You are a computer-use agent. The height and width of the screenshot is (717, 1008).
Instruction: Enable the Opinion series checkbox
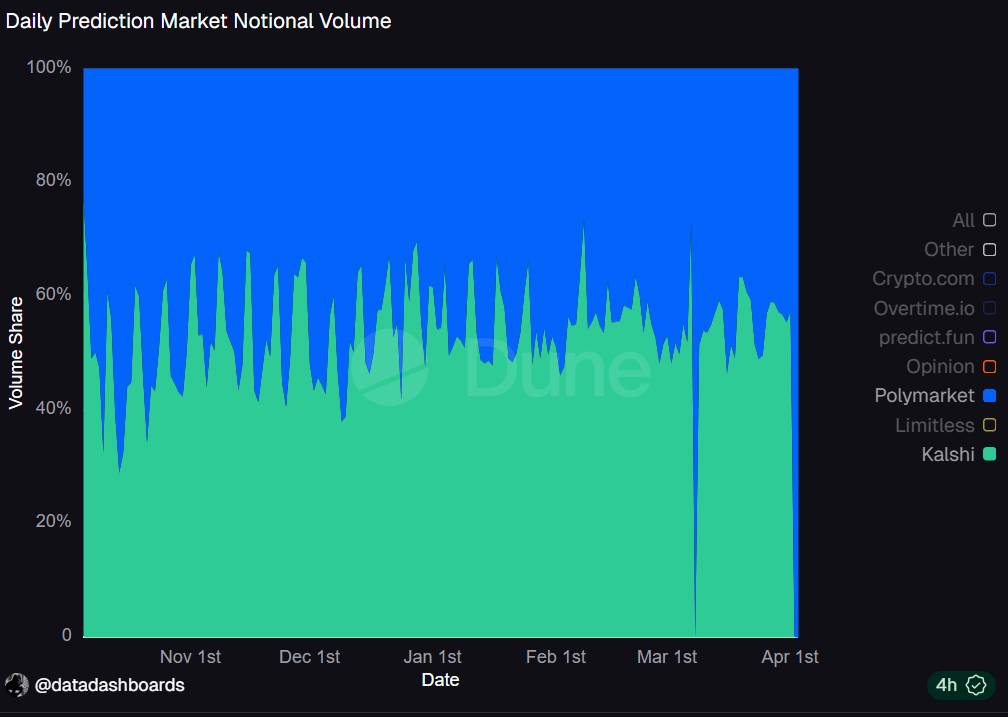coord(989,367)
